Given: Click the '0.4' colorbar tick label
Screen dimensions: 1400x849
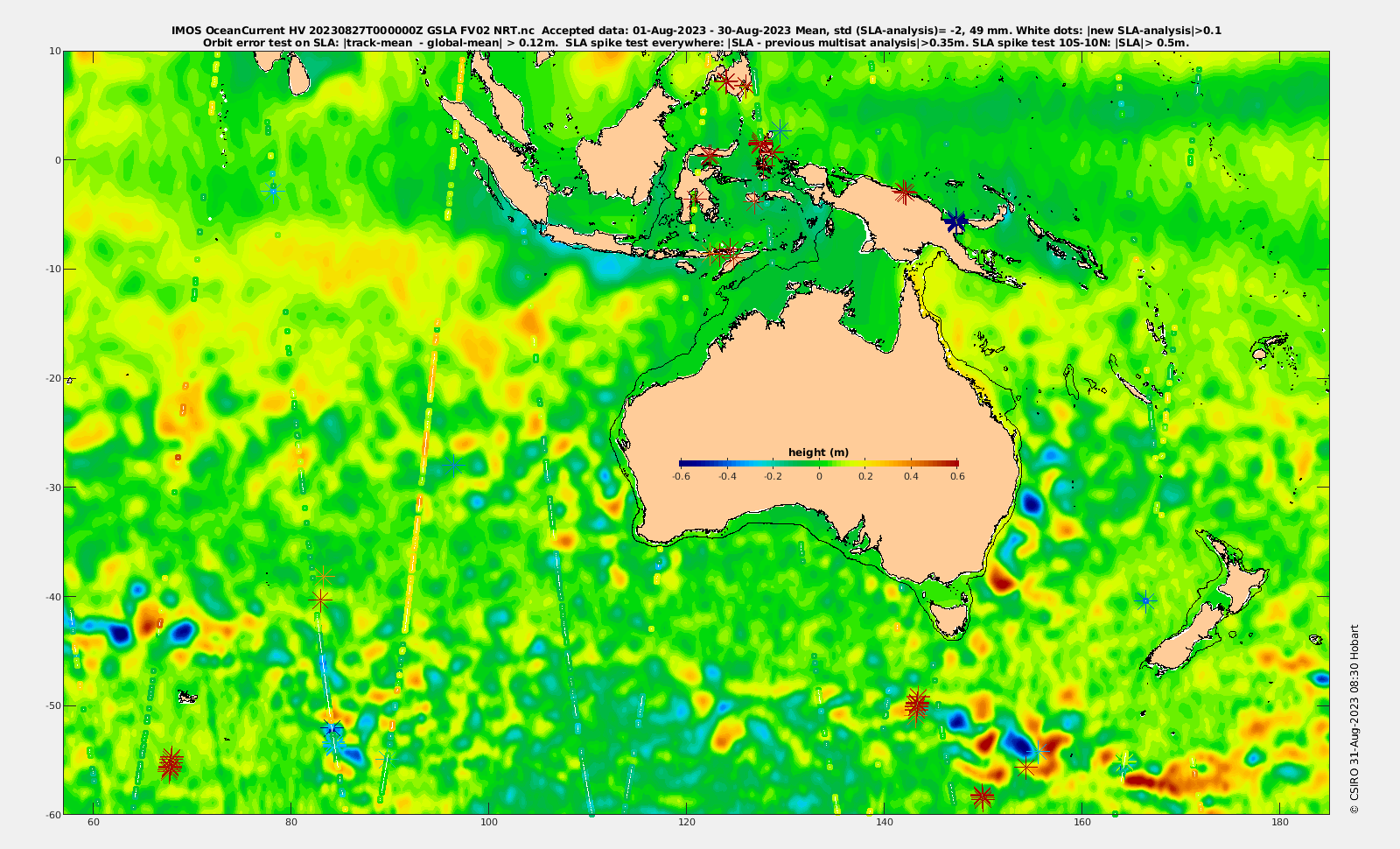Looking at the screenshot, I should point(912,476).
